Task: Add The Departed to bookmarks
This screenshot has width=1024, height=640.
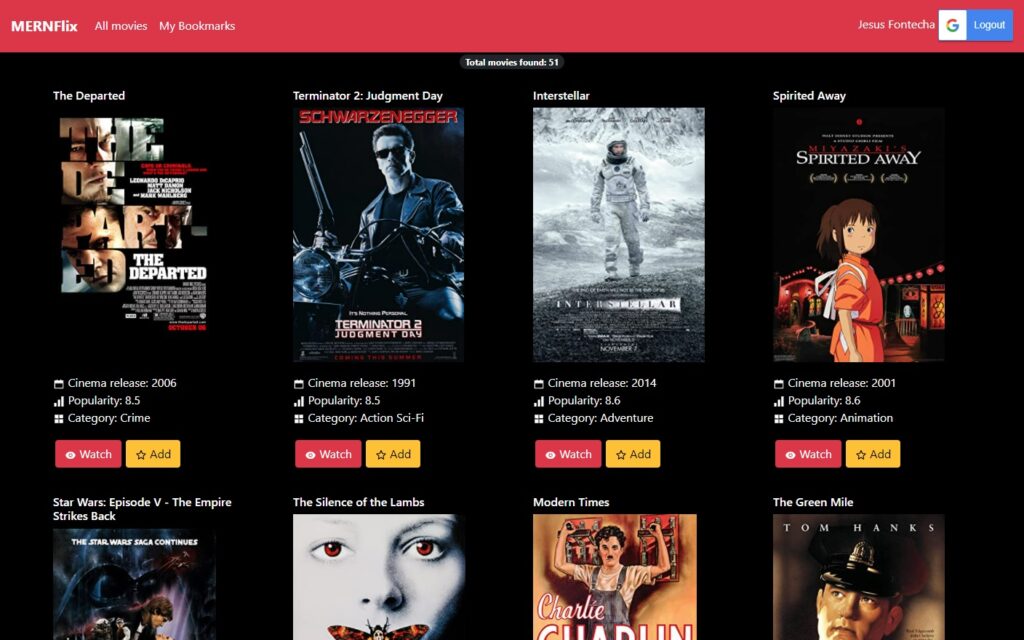Action: 153,454
